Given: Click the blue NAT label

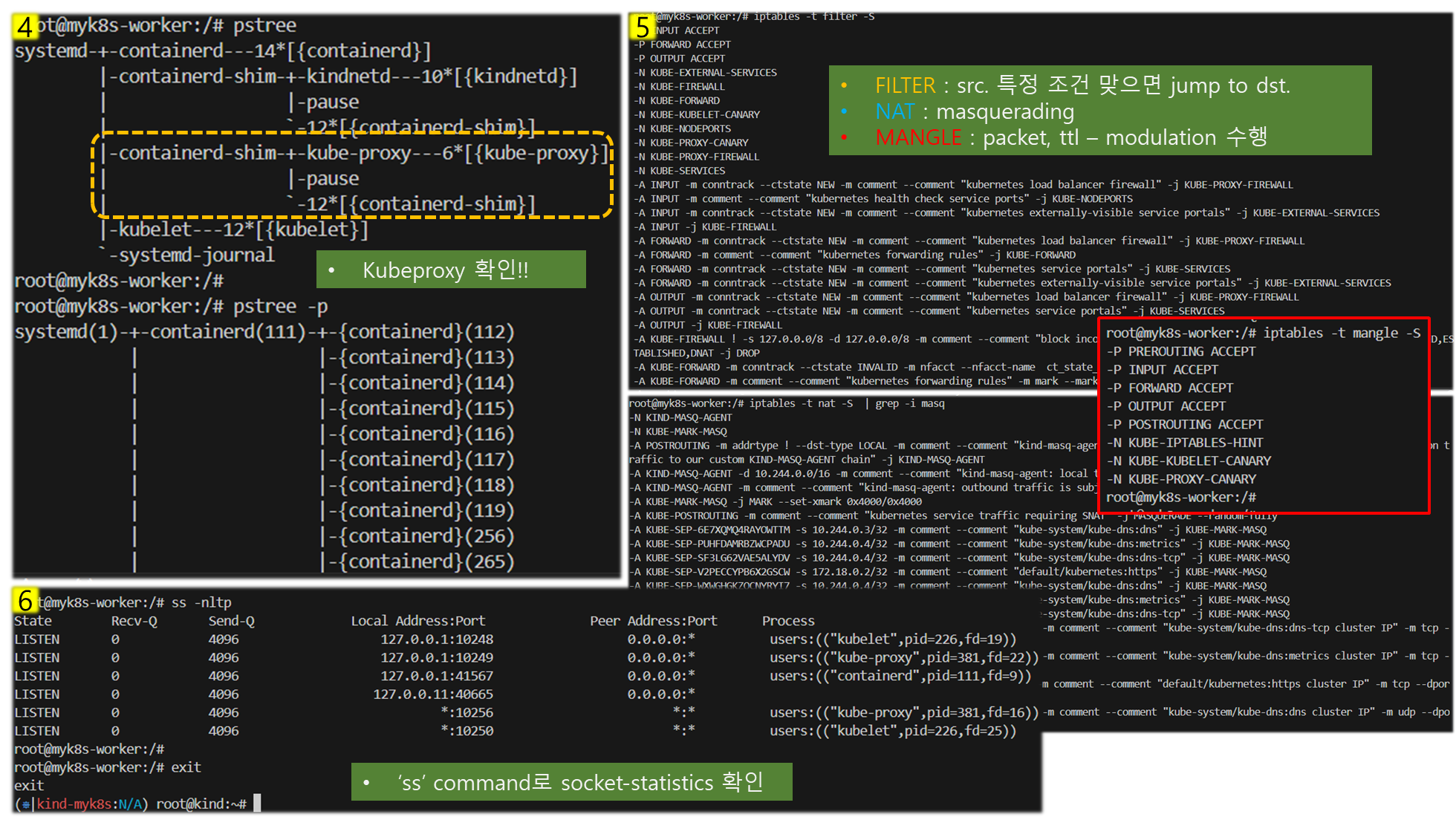Looking at the screenshot, I should [x=894, y=112].
